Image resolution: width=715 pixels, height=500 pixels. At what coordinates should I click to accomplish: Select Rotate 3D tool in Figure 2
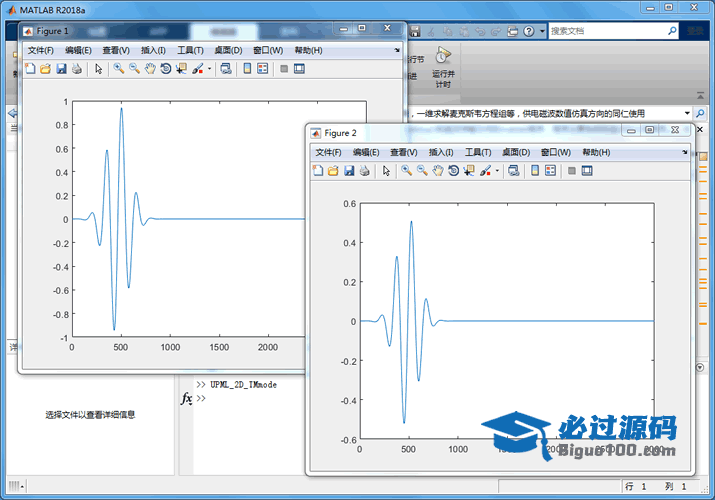pyautogui.click(x=453, y=171)
